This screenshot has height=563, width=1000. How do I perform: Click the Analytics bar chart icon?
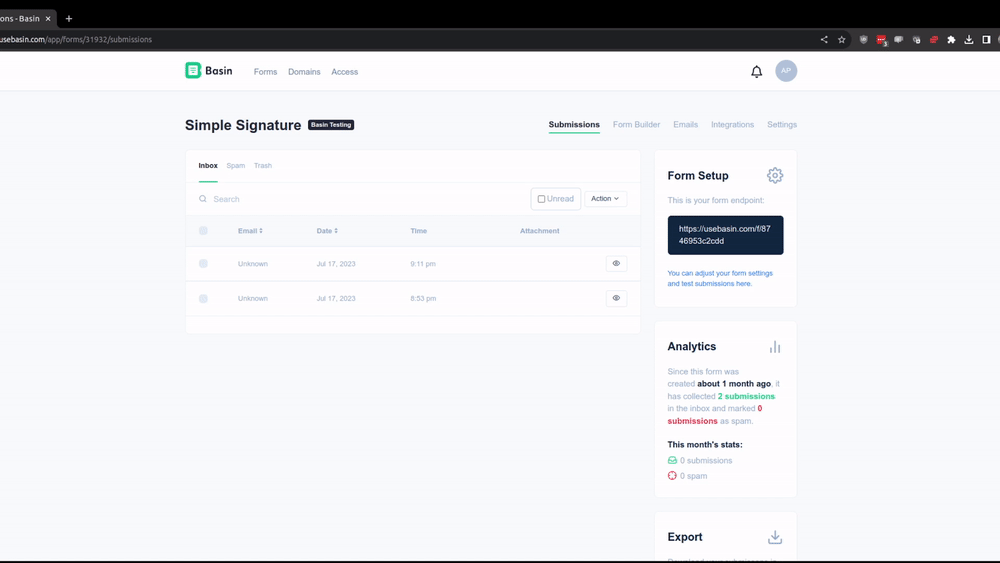pyautogui.click(x=775, y=346)
